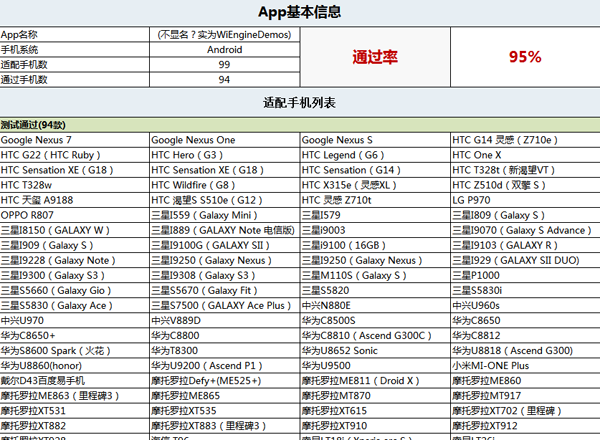The width and height of the screenshot is (600, 440).
Task: Select the '三星I929 ( GALAXY SII DUO)' cell
Action: click(x=525, y=260)
